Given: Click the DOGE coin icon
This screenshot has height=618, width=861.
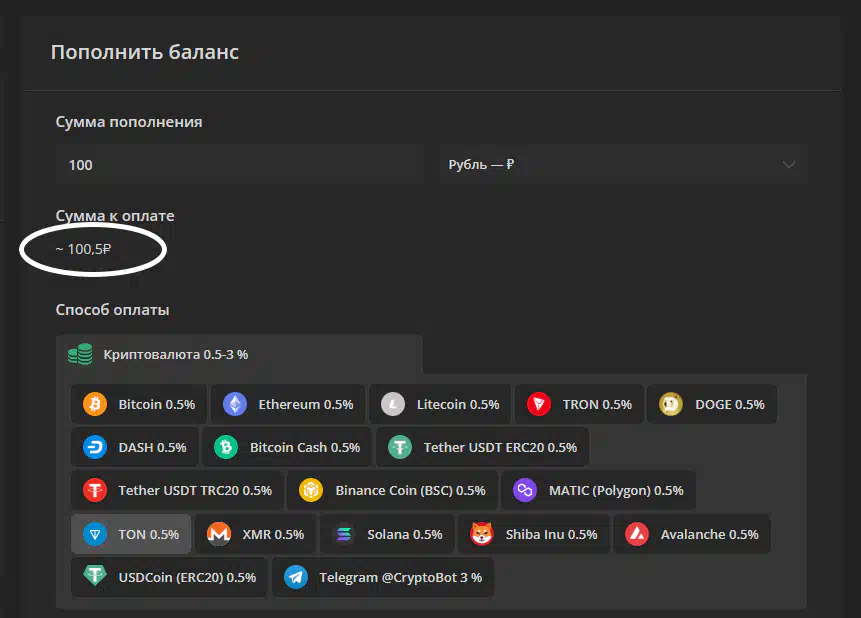Looking at the screenshot, I should [671, 405].
